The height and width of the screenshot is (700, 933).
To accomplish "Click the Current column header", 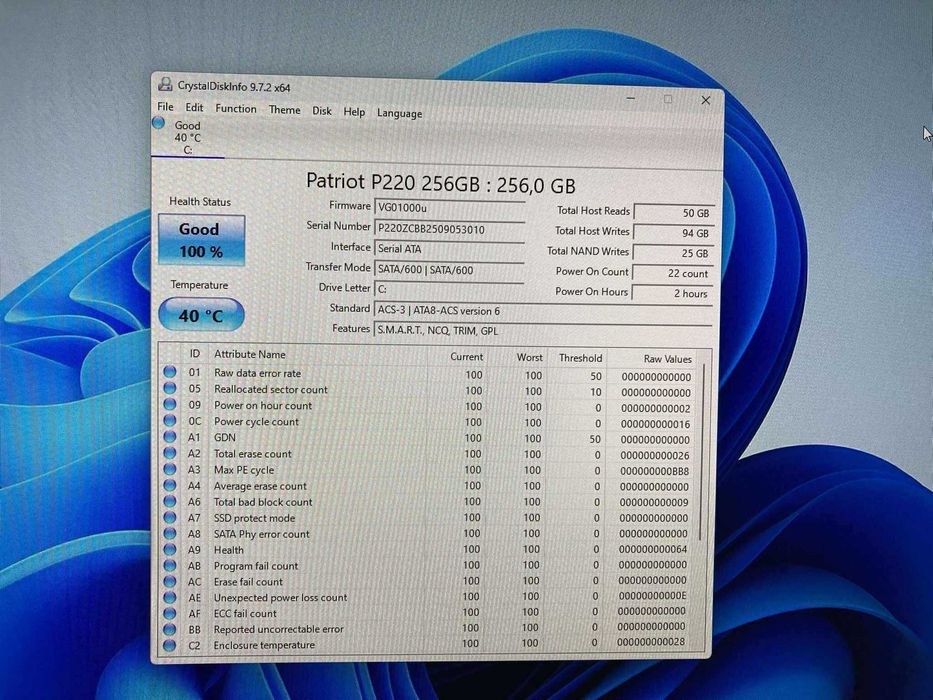I will pos(466,357).
